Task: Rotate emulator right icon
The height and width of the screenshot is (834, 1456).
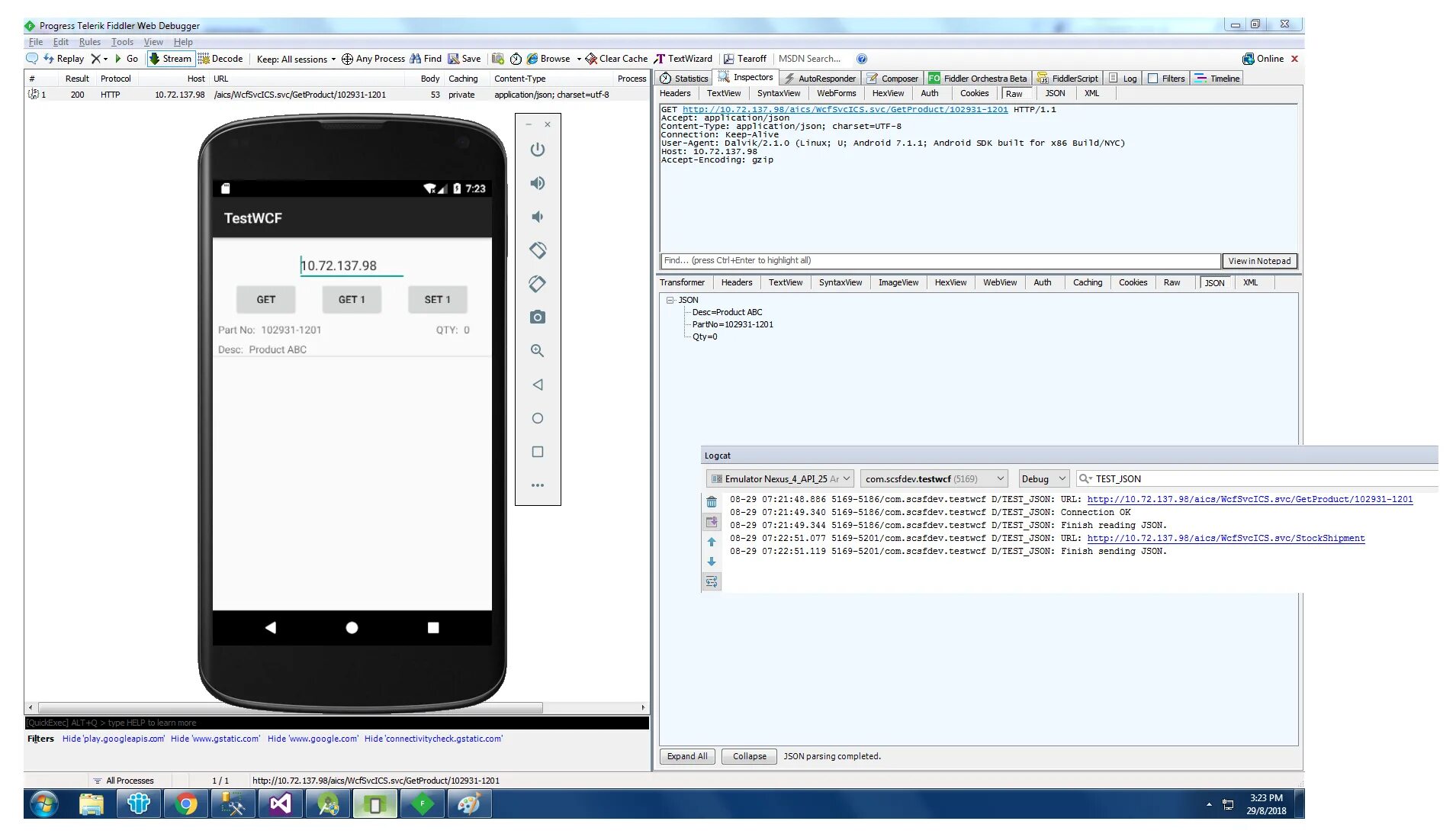Action: (x=538, y=284)
